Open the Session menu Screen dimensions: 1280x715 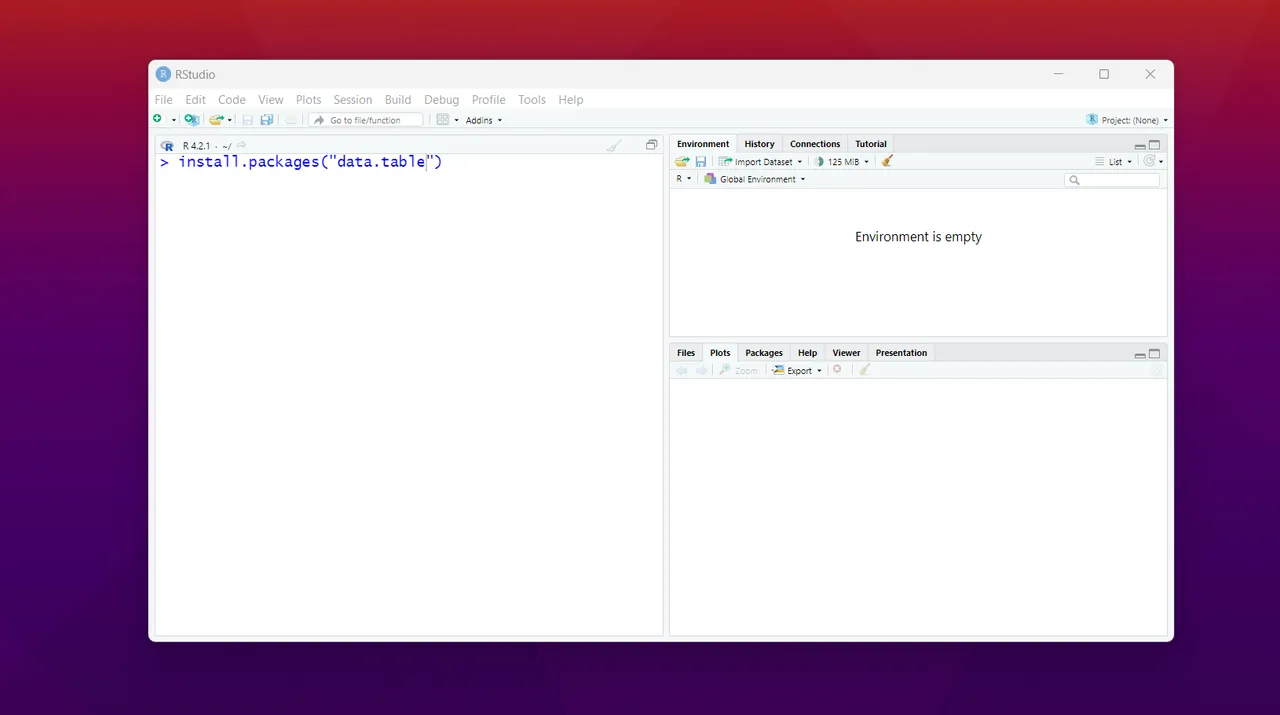pos(353,100)
